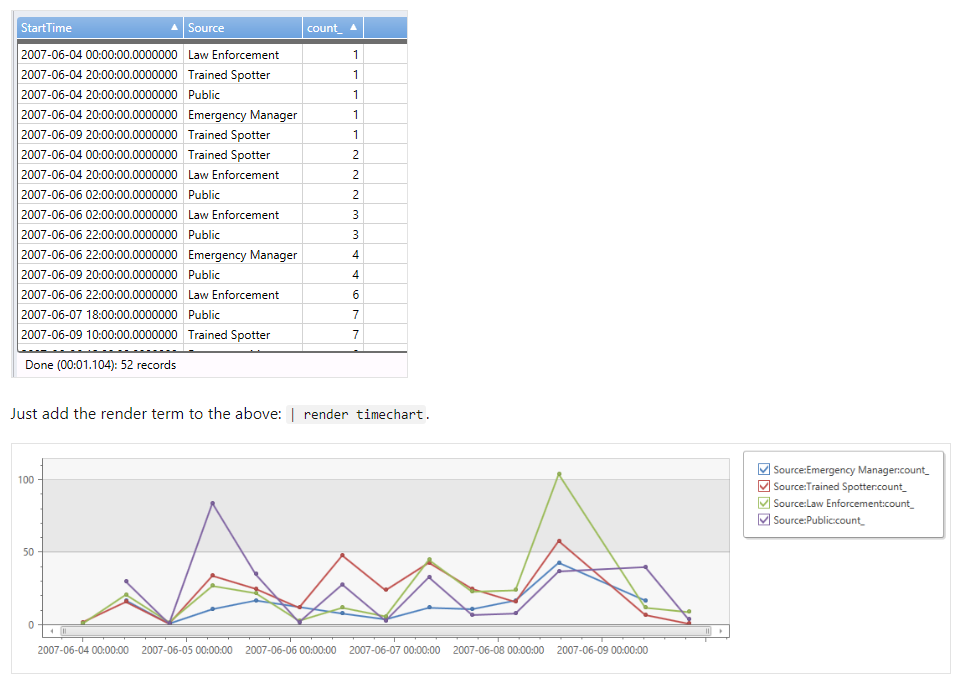960x679 pixels.
Task: Toggle Source:Trained Spotter:count_ legend checkbox
Action: [x=764, y=486]
